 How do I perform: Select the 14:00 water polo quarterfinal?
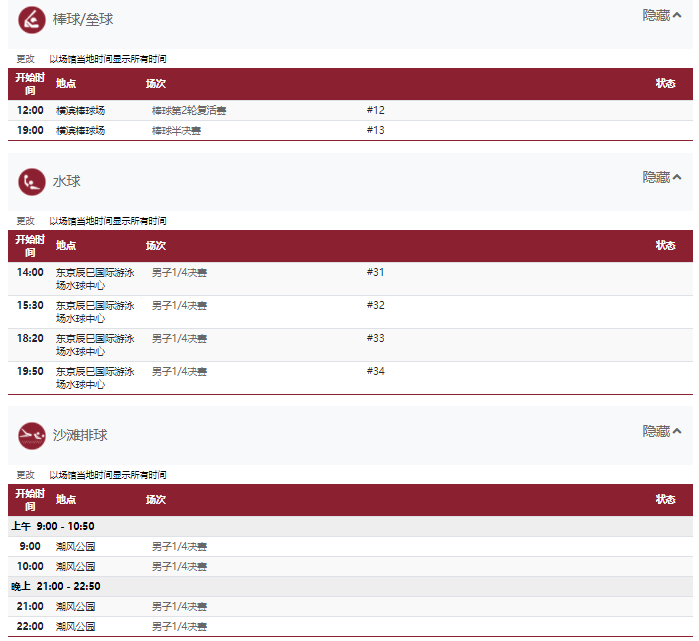pyautogui.click(x=350, y=279)
